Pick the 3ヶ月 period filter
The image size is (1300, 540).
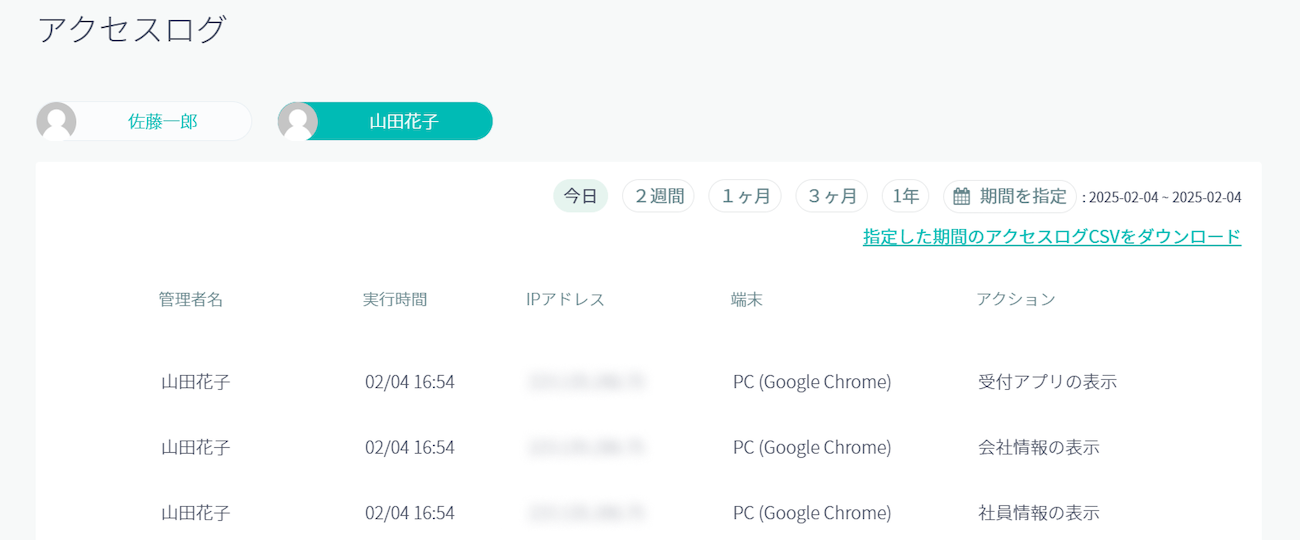[831, 196]
